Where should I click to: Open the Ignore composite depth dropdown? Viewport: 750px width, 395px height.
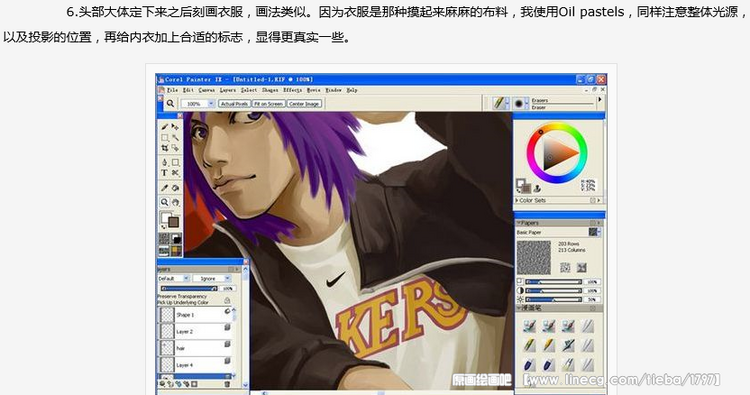point(228,278)
